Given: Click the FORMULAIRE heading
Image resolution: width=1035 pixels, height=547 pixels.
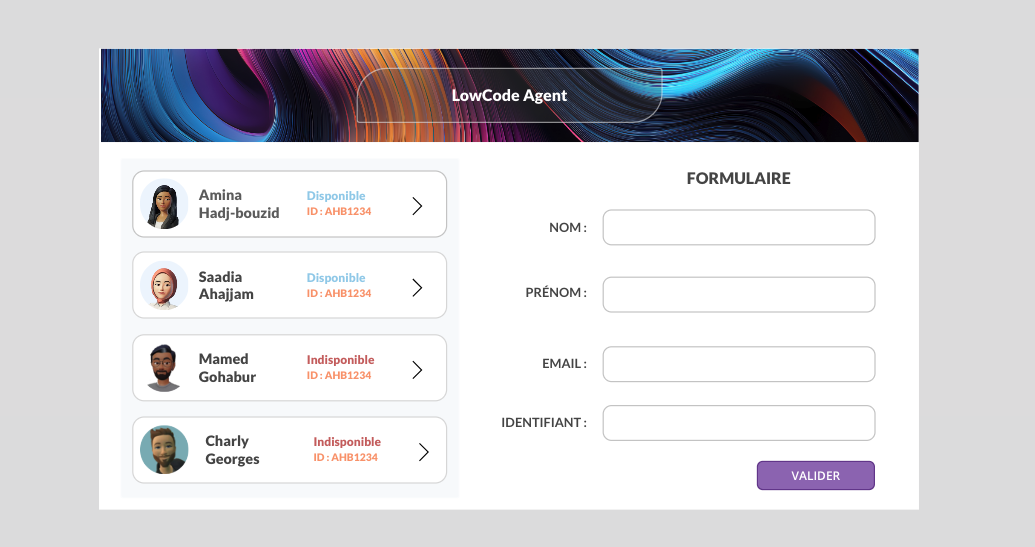Looking at the screenshot, I should pyautogui.click(x=738, y=179).
